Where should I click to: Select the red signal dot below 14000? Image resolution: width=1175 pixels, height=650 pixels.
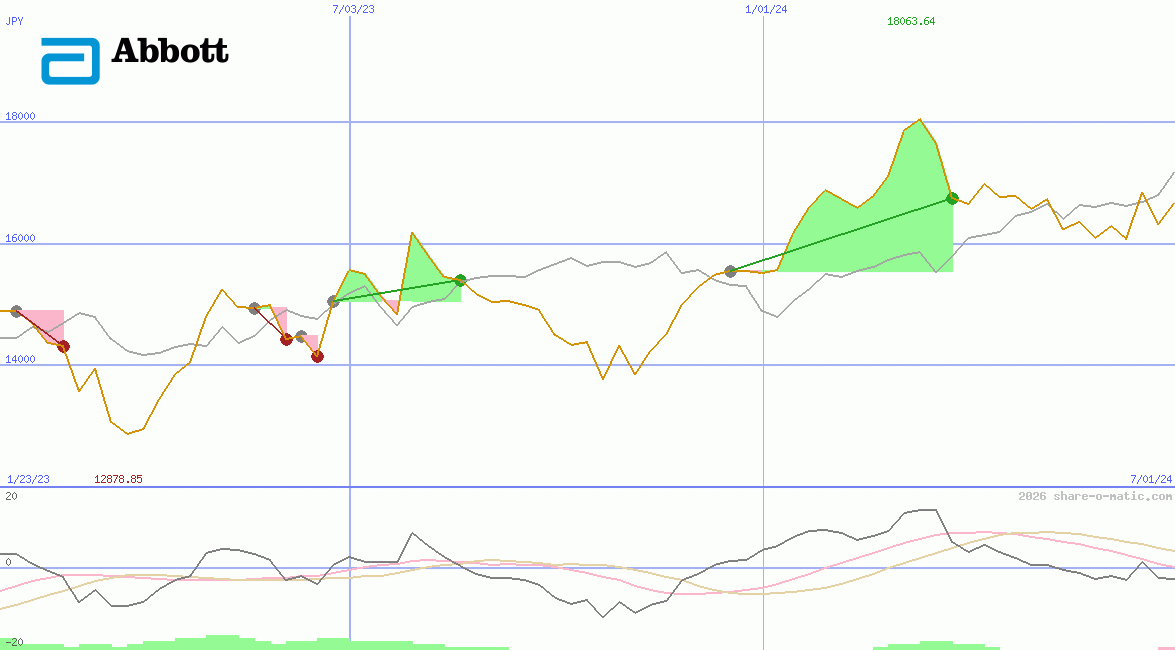click(317, 357)
